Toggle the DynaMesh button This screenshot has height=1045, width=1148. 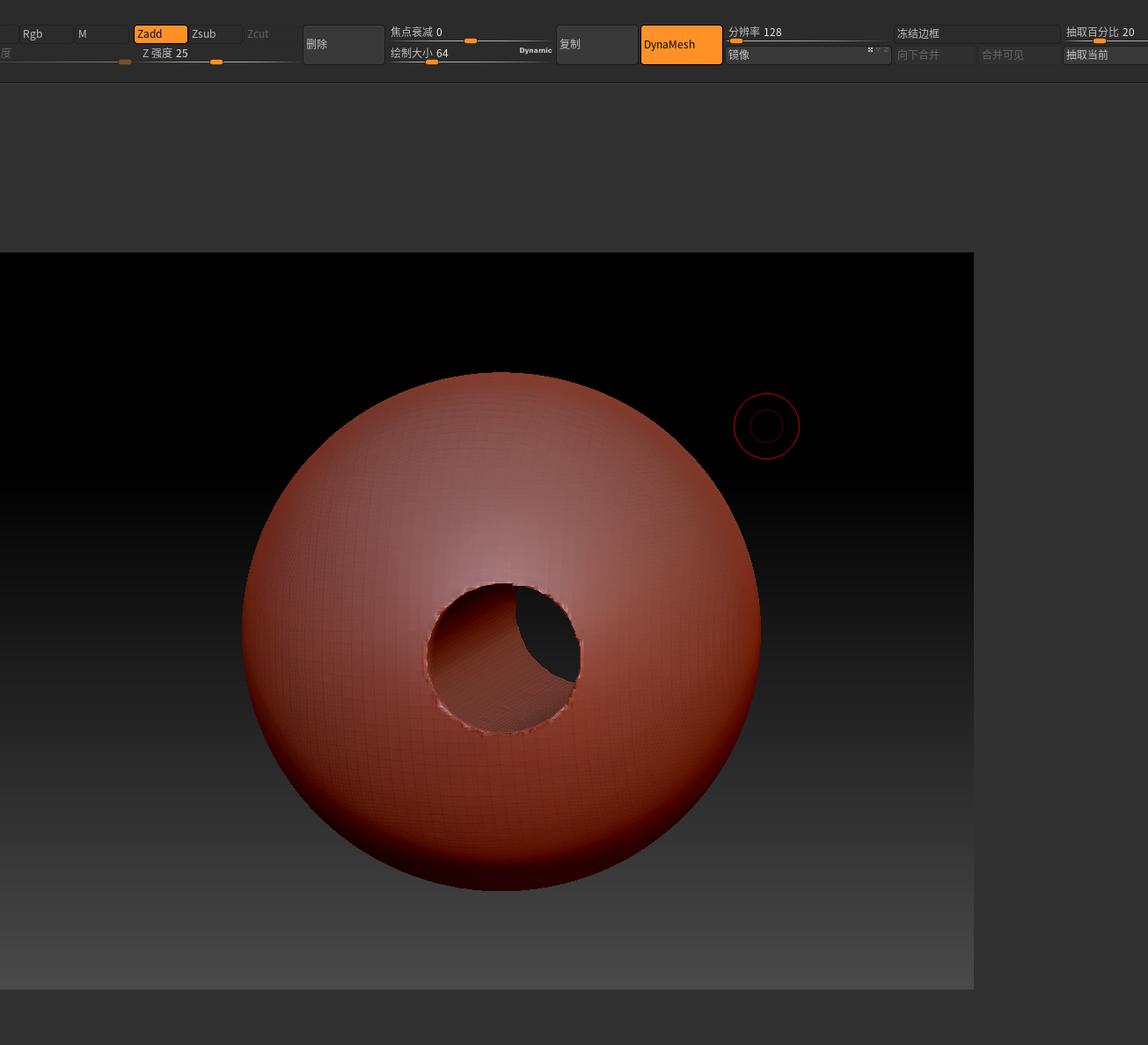point(681,45)
